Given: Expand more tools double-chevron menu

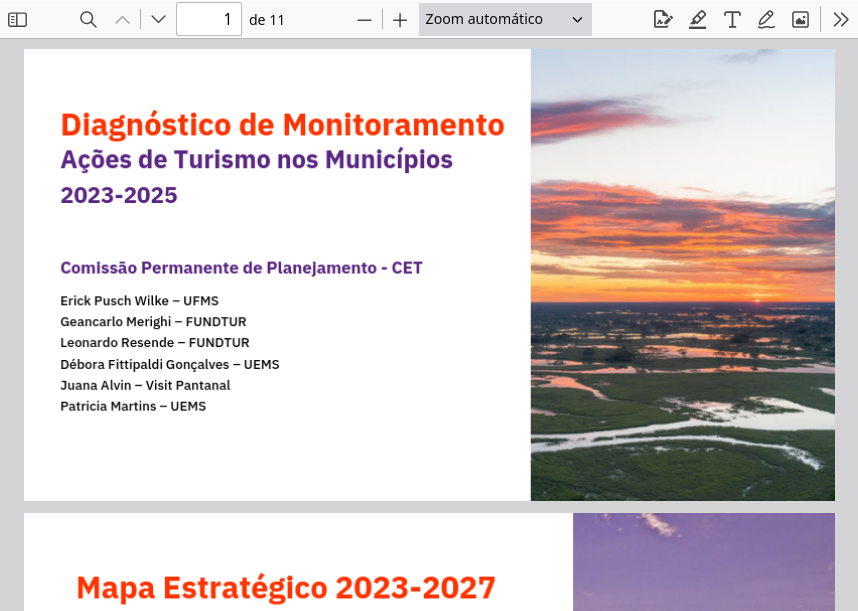Looking at the screenshot, I should coord(840,20).
